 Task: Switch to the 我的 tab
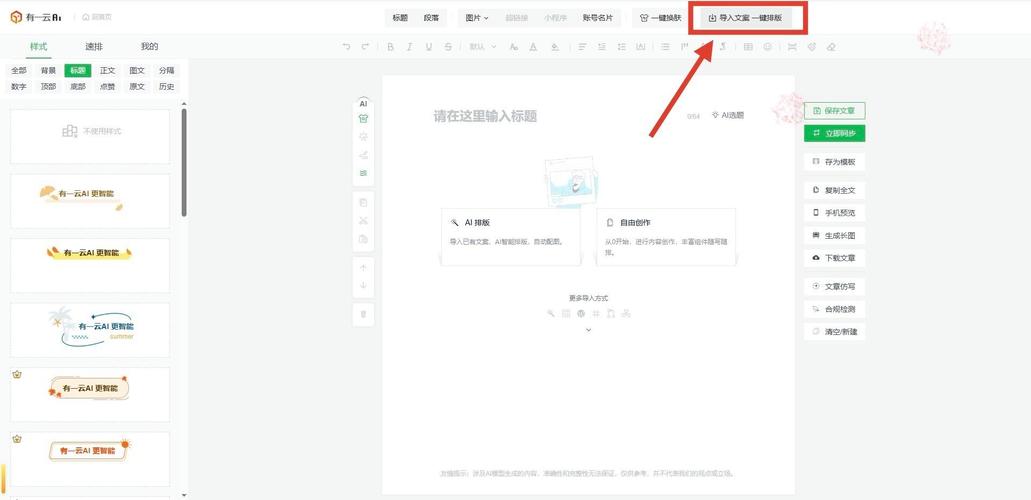click(149, 47)
